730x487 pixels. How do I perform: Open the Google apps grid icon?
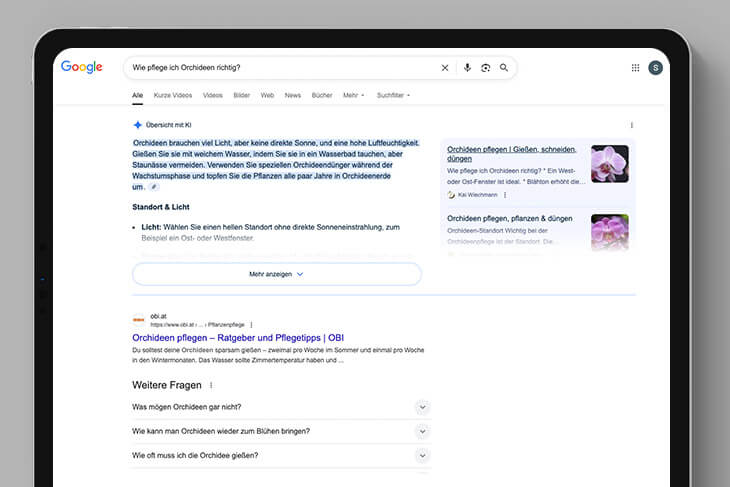(x=635, y=68)
